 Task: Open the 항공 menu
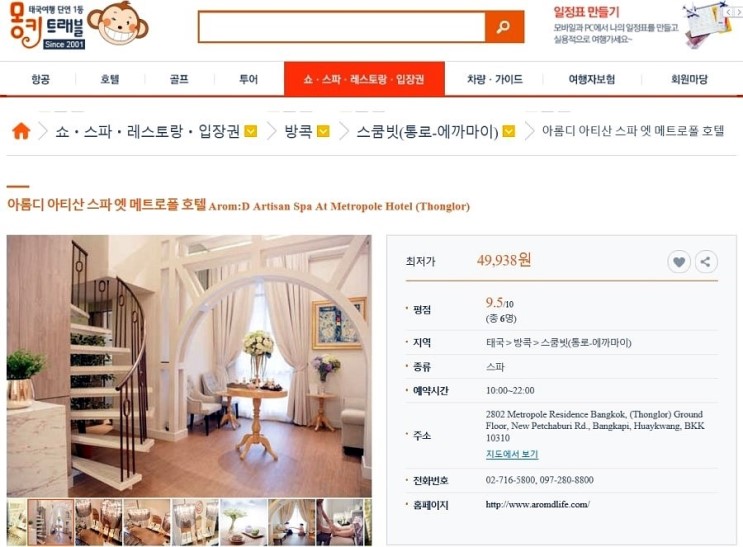coord(40,79)
